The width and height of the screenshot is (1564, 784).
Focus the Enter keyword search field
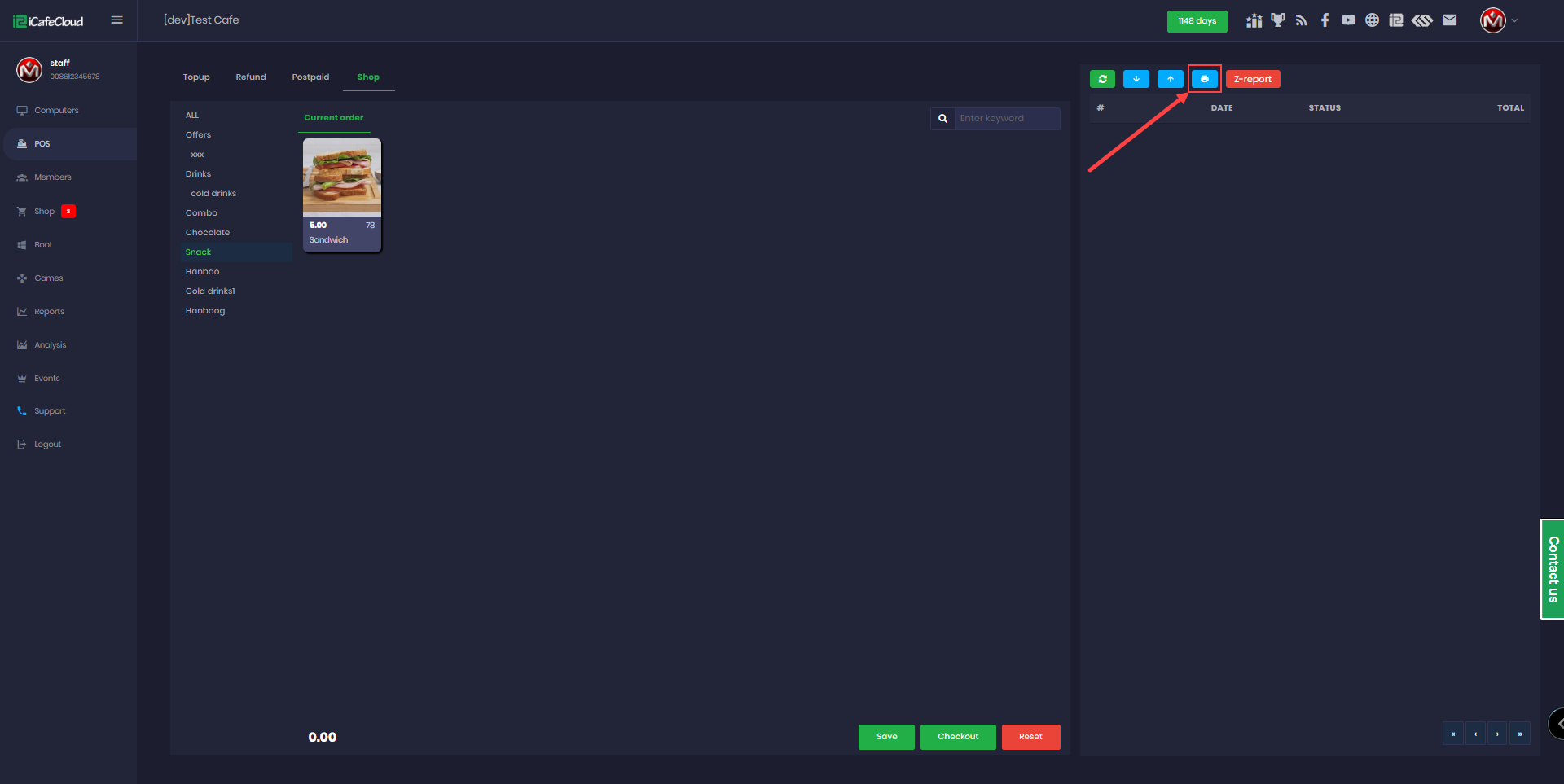click(1008, 119)
